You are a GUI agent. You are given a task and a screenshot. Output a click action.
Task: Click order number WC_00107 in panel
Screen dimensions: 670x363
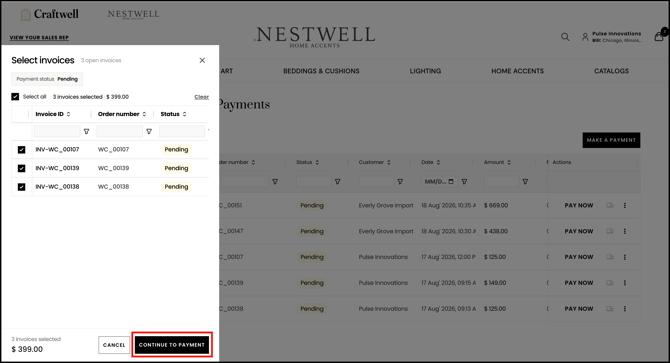pyautogui.click(x=113, y=149)
